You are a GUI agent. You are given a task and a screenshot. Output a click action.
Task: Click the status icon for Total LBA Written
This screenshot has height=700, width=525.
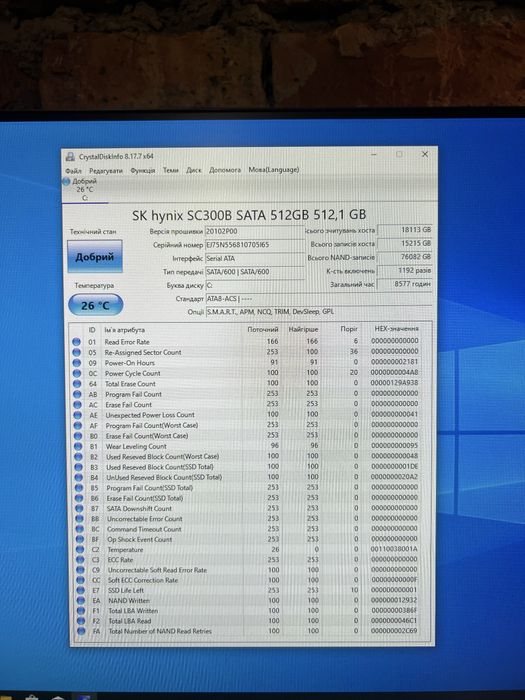pyautogui.click(x=81, y=611)
